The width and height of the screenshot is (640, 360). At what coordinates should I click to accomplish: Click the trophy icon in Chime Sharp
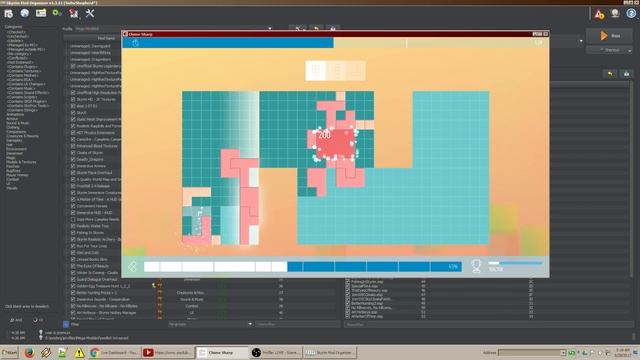click(476, 266)
